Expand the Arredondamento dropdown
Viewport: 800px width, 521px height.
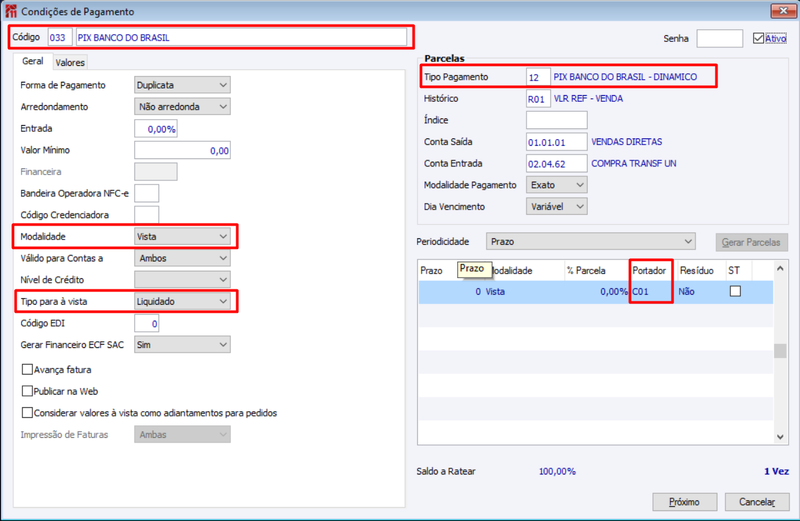[182, 107]
